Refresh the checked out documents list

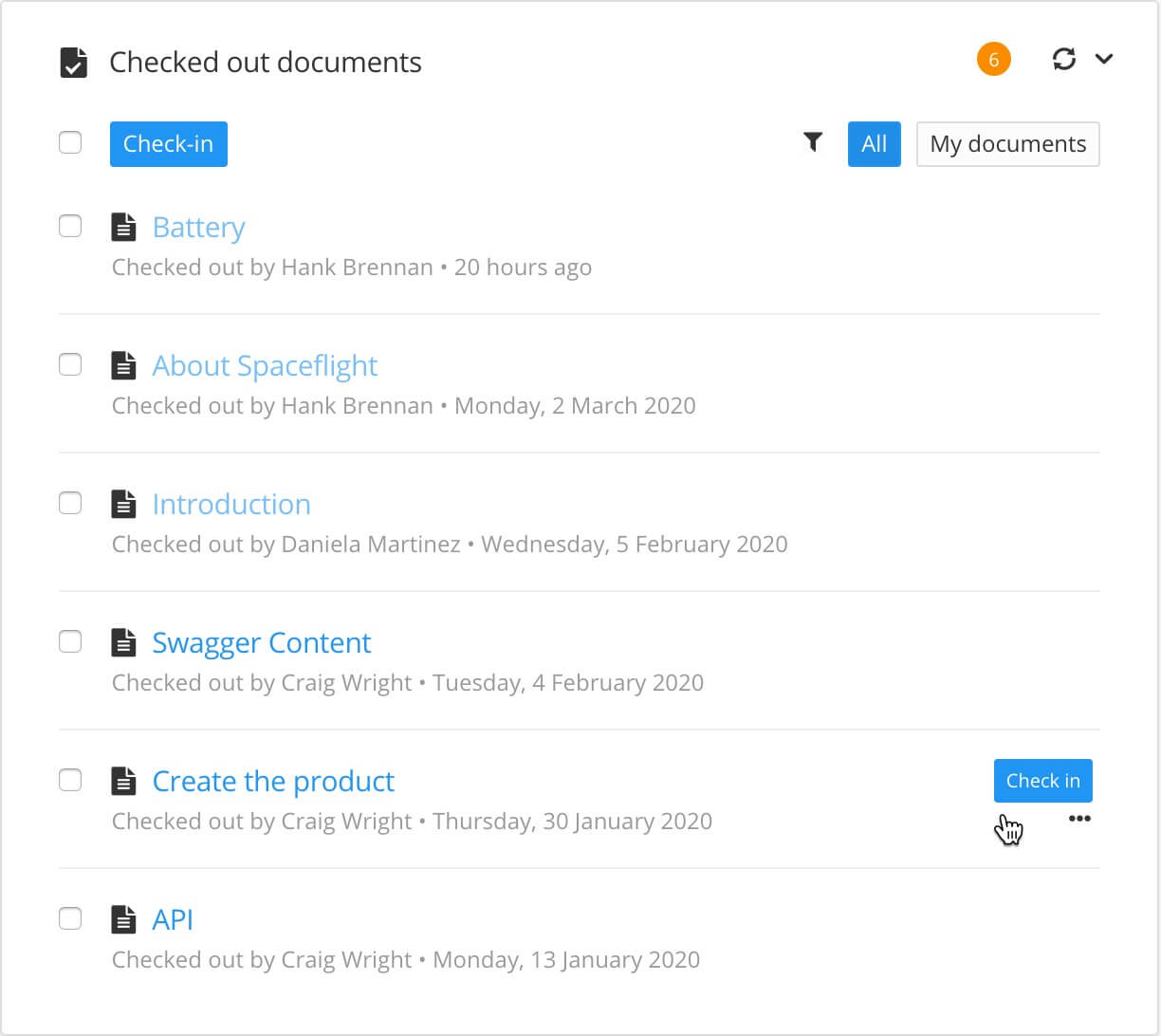[x=1064, y=59]
